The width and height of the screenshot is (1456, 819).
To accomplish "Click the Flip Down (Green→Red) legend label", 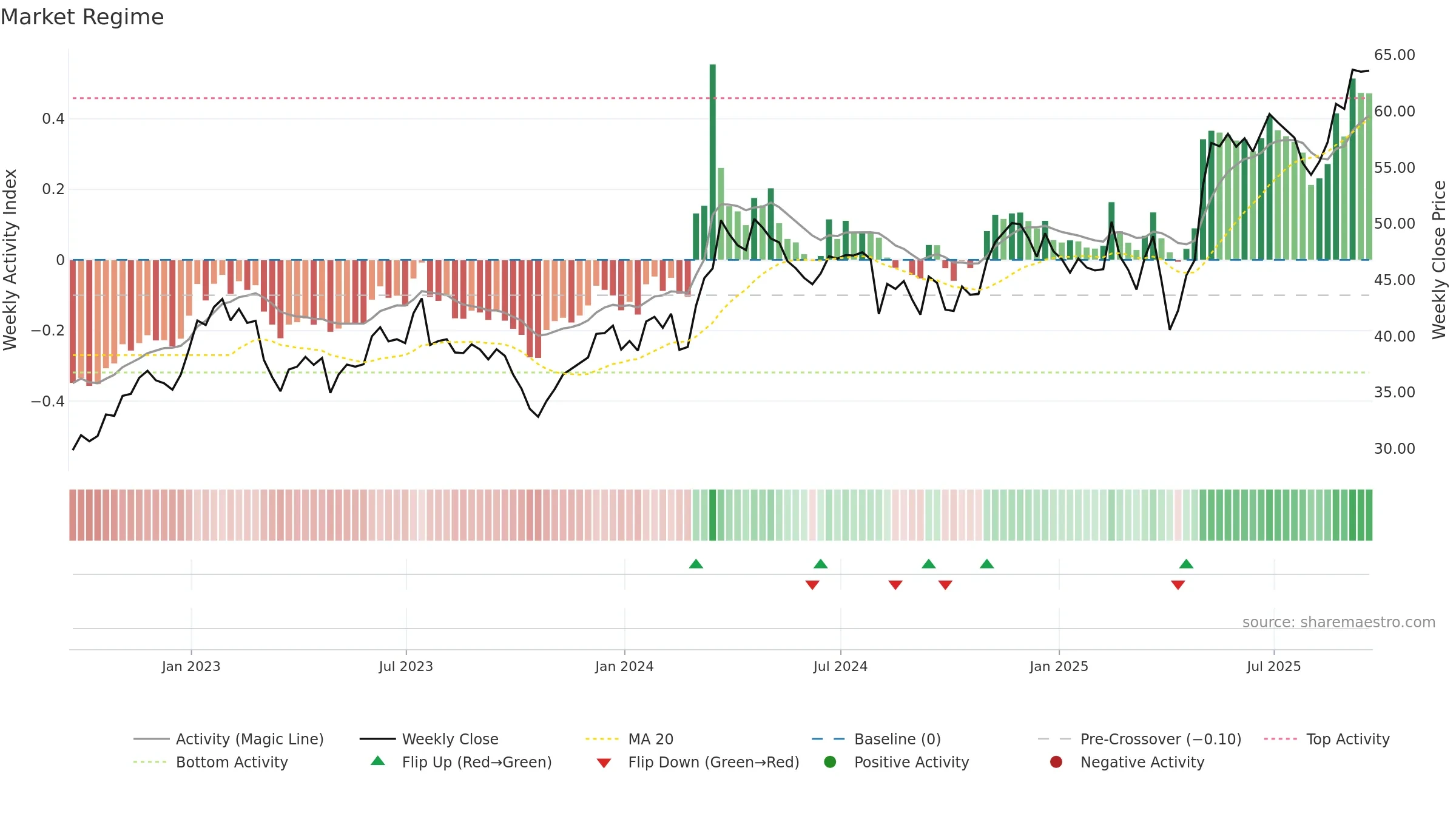I will tap(713, 762).
